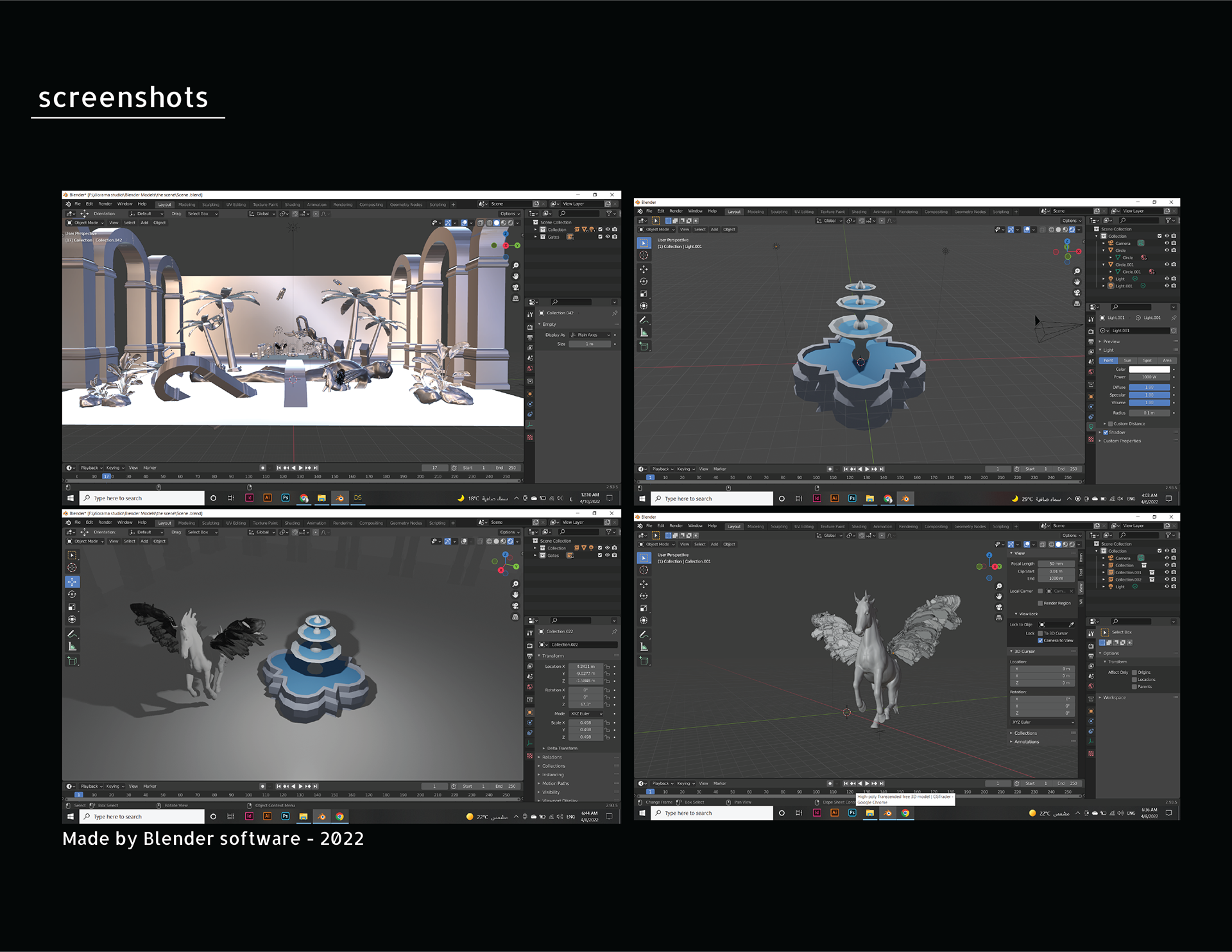Screen dimensions: 1232x952
Task: Open the Display As Plain Axes dropdown
Action: coord(591,335)
